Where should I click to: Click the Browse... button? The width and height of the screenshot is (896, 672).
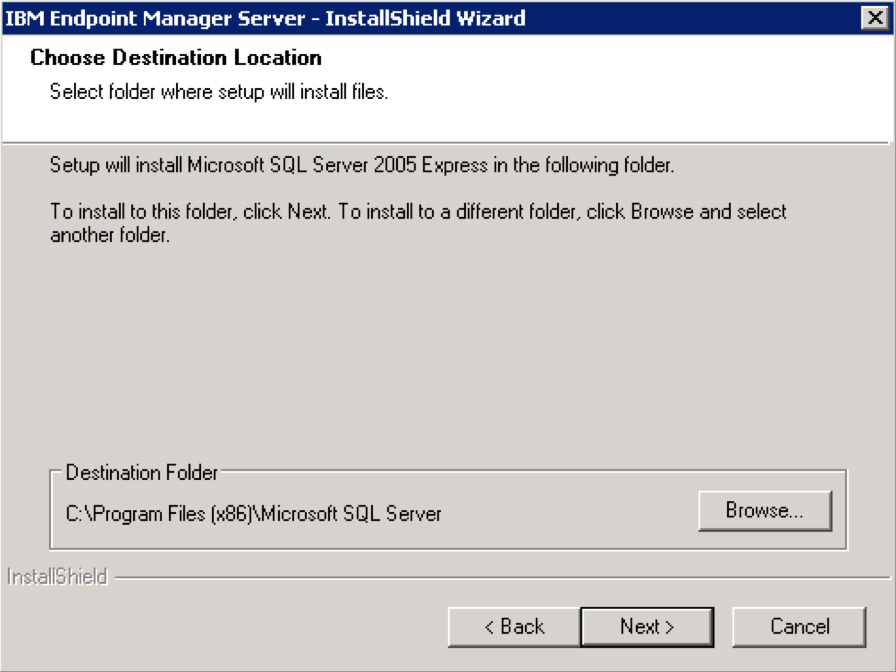(764, 511)
